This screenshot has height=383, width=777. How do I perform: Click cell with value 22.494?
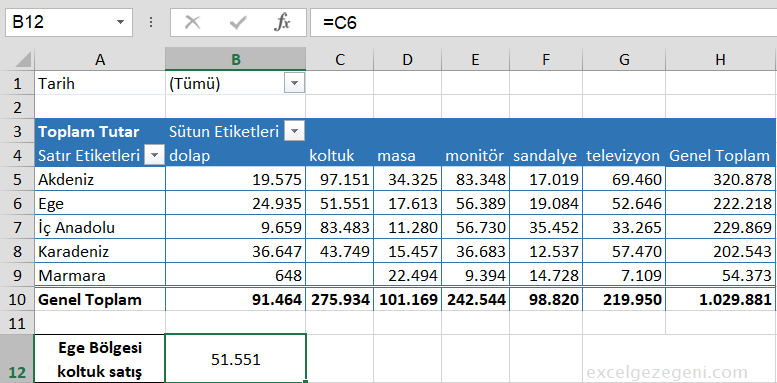(407, 275)
